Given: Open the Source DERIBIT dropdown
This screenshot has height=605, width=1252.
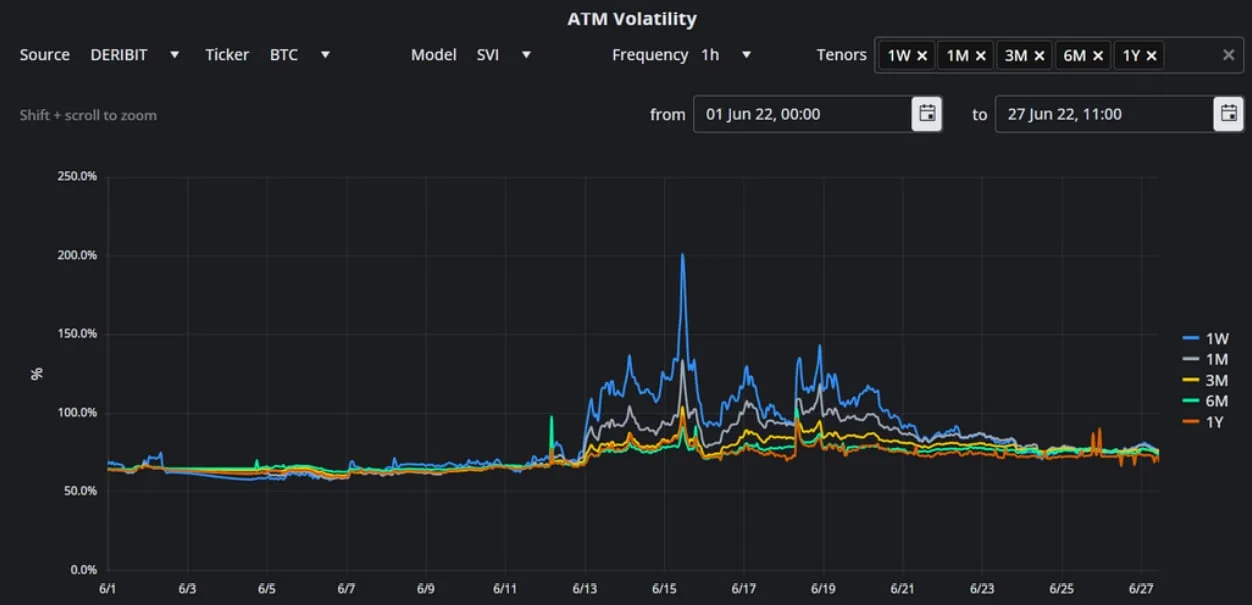Looking at the screenshot, I should click(136, 55).
